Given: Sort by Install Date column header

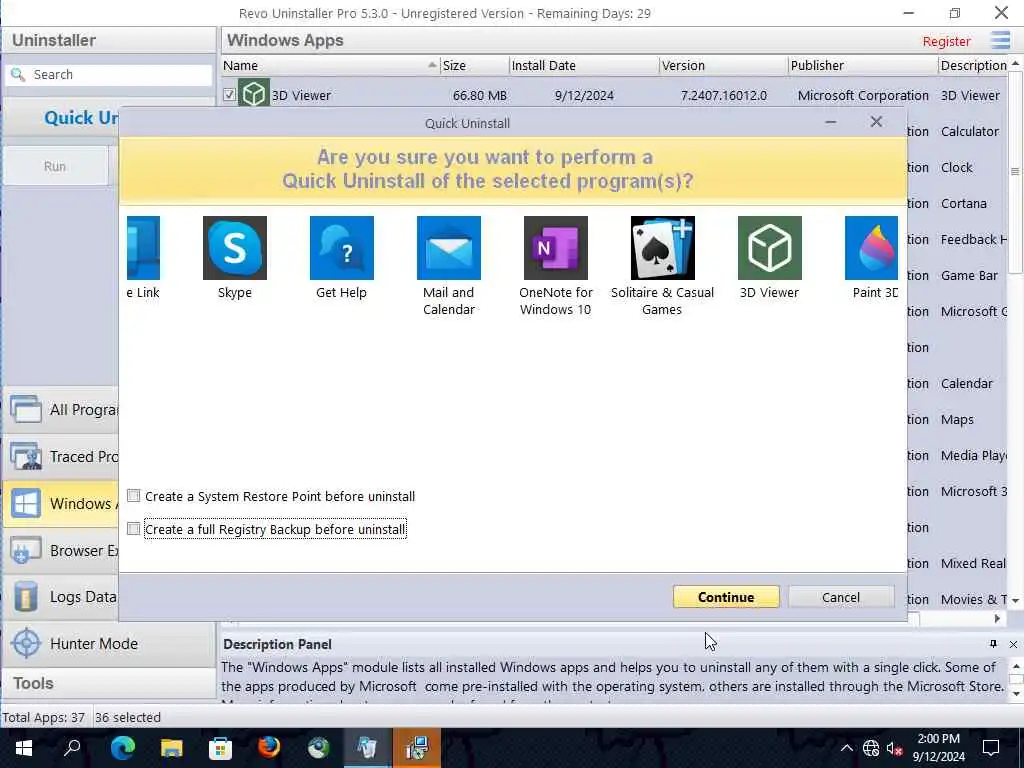Looking at the screenshot, I should pos(584,65).
